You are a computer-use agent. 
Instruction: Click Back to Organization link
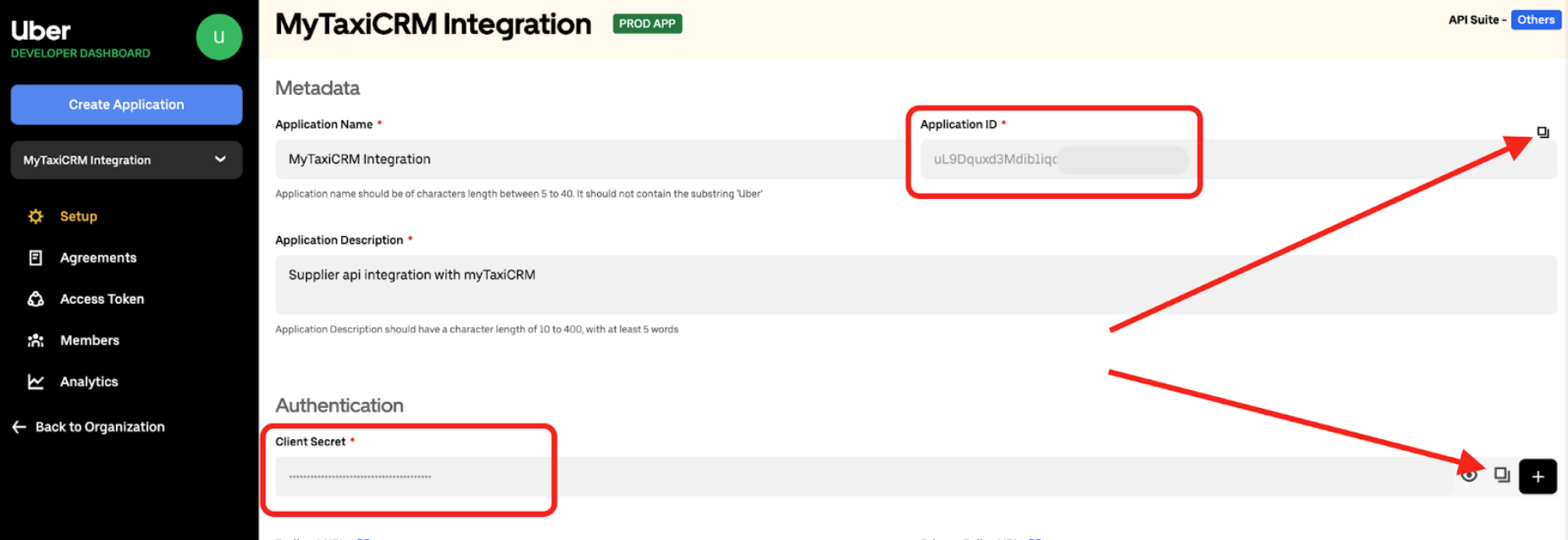[x=100, y=427]
